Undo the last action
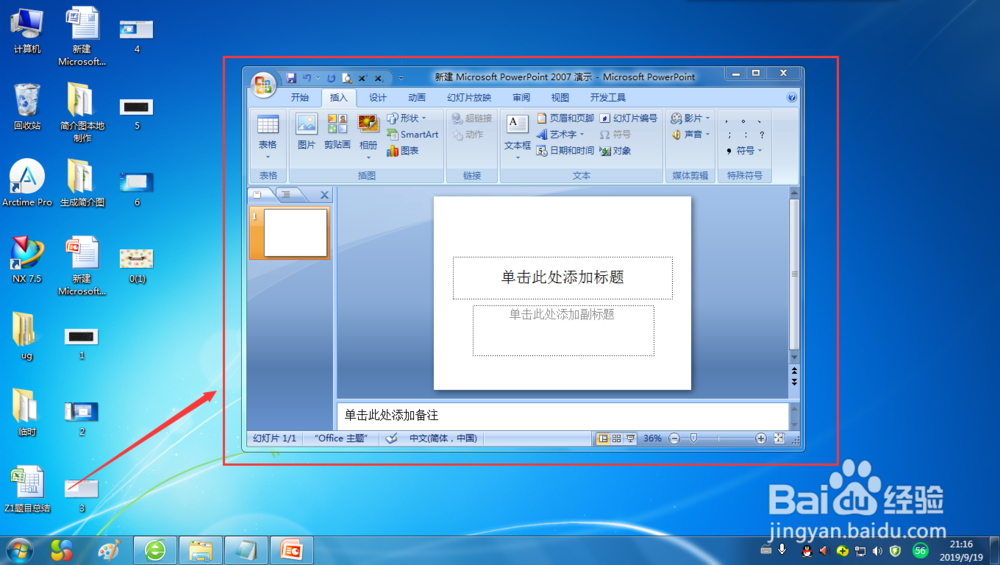 pos(307,78)
